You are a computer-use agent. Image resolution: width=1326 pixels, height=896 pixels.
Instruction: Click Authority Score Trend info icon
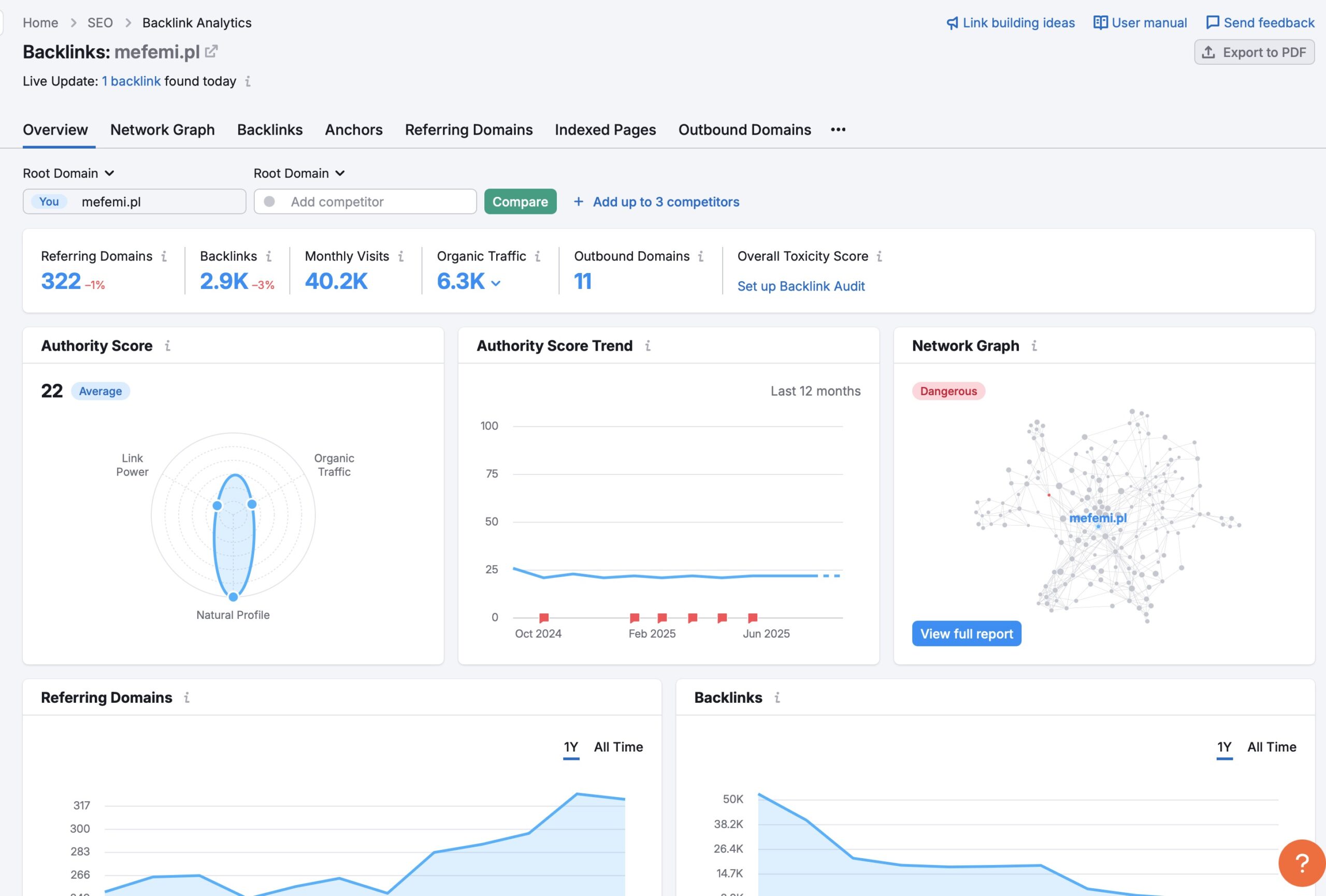647,345
